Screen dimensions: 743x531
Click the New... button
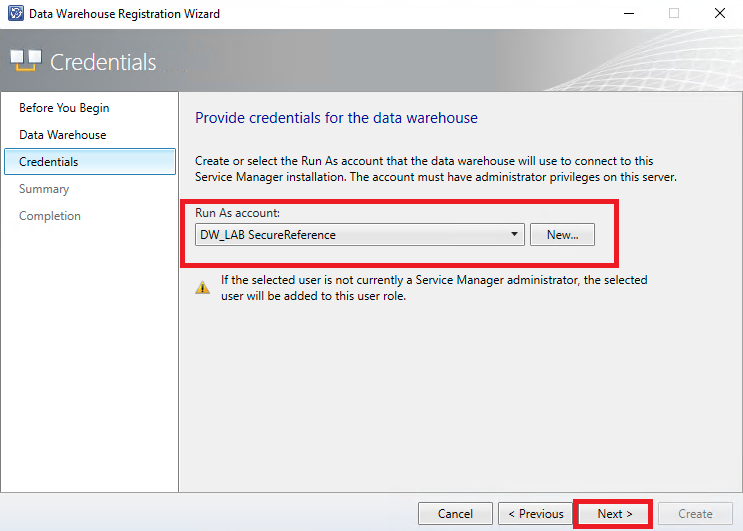562,235
